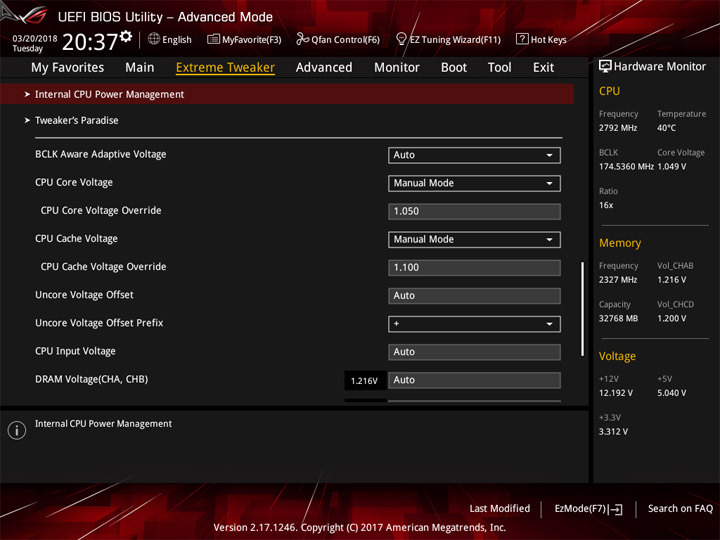Open MyFavorite list icon
720x540 pixels.
[213, 39]
